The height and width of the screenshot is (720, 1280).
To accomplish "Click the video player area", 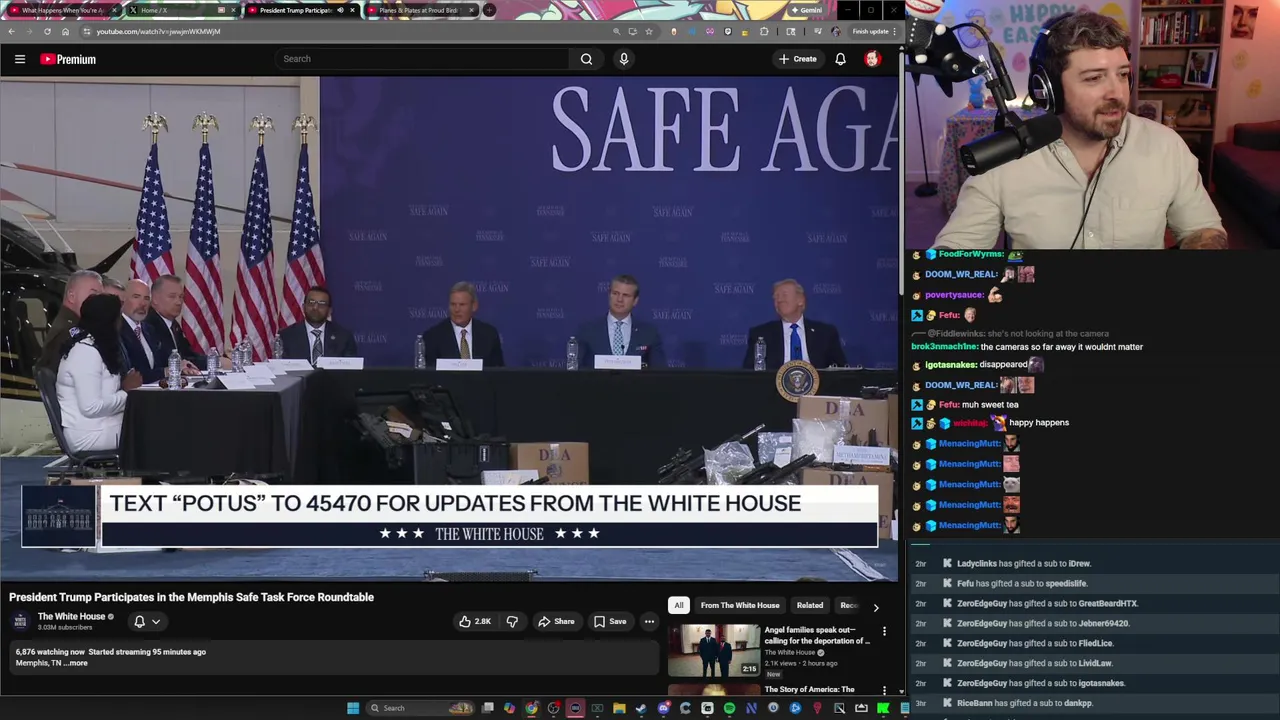I will 449,328.
